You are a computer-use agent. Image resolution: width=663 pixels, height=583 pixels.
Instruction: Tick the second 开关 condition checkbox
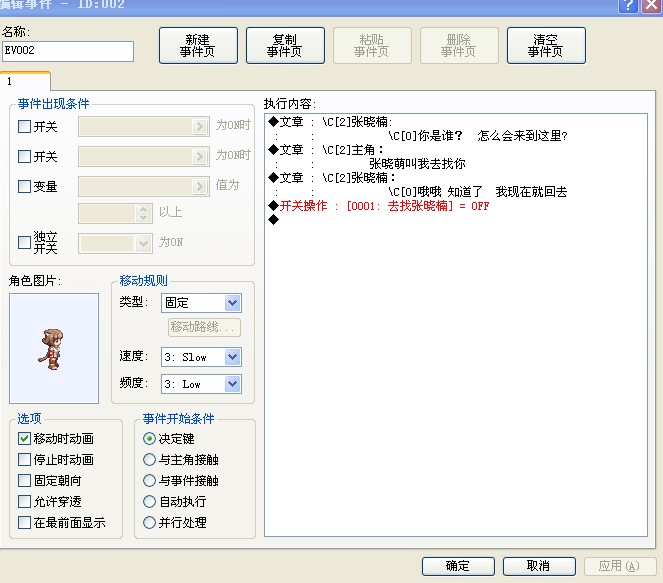click(x=25, y=156)
